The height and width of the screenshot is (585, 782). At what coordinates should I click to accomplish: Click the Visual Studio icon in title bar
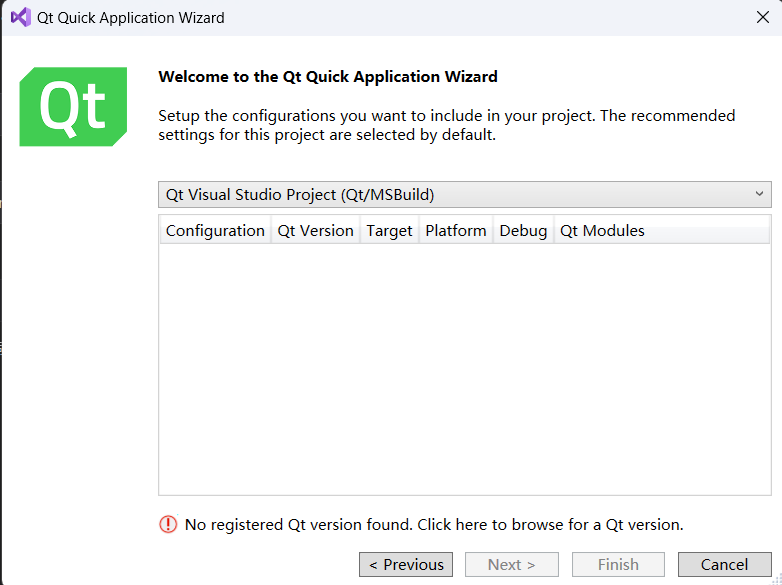pyautogui.click(x=20, y=17)
